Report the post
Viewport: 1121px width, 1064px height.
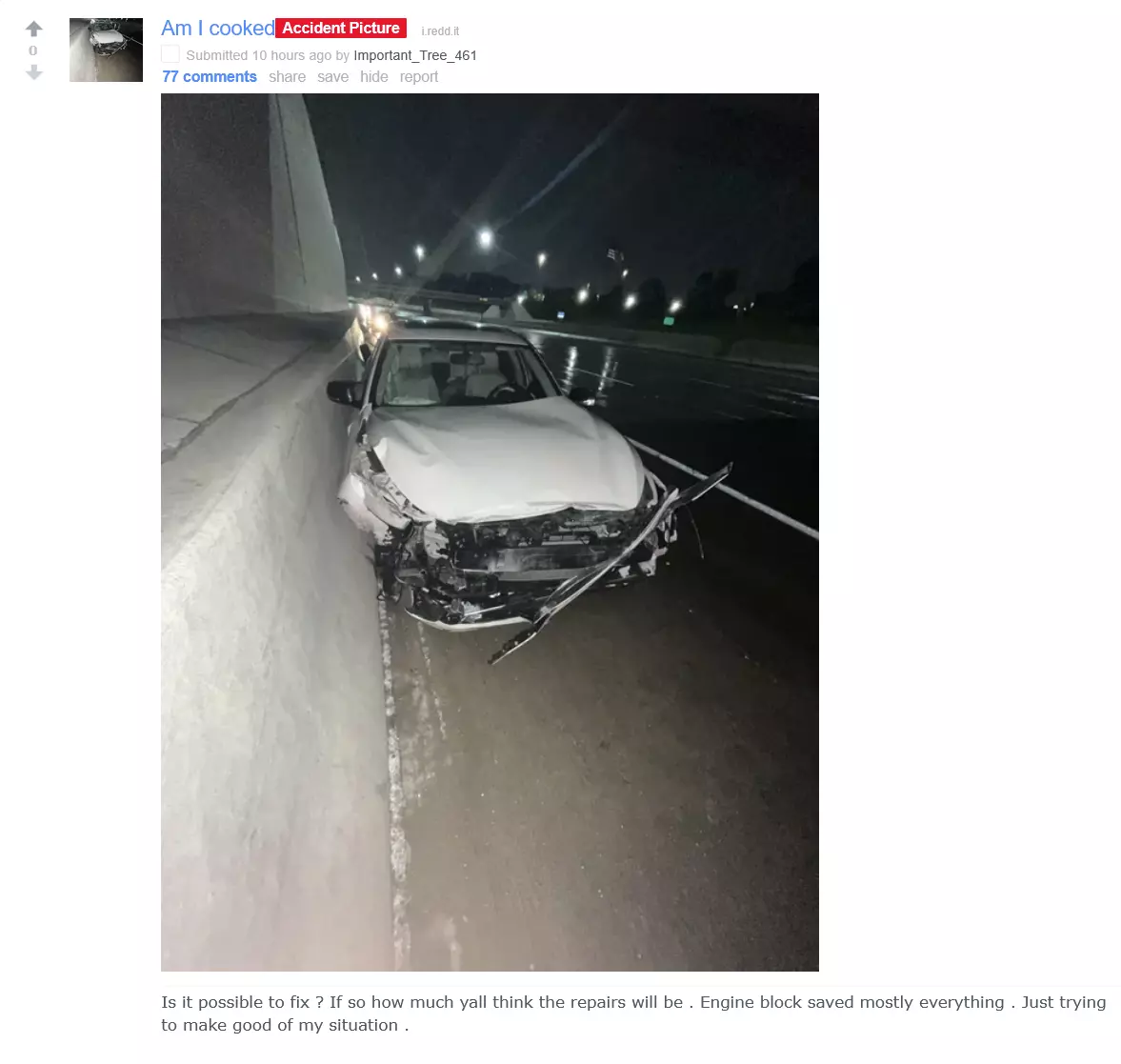(418, 76)
